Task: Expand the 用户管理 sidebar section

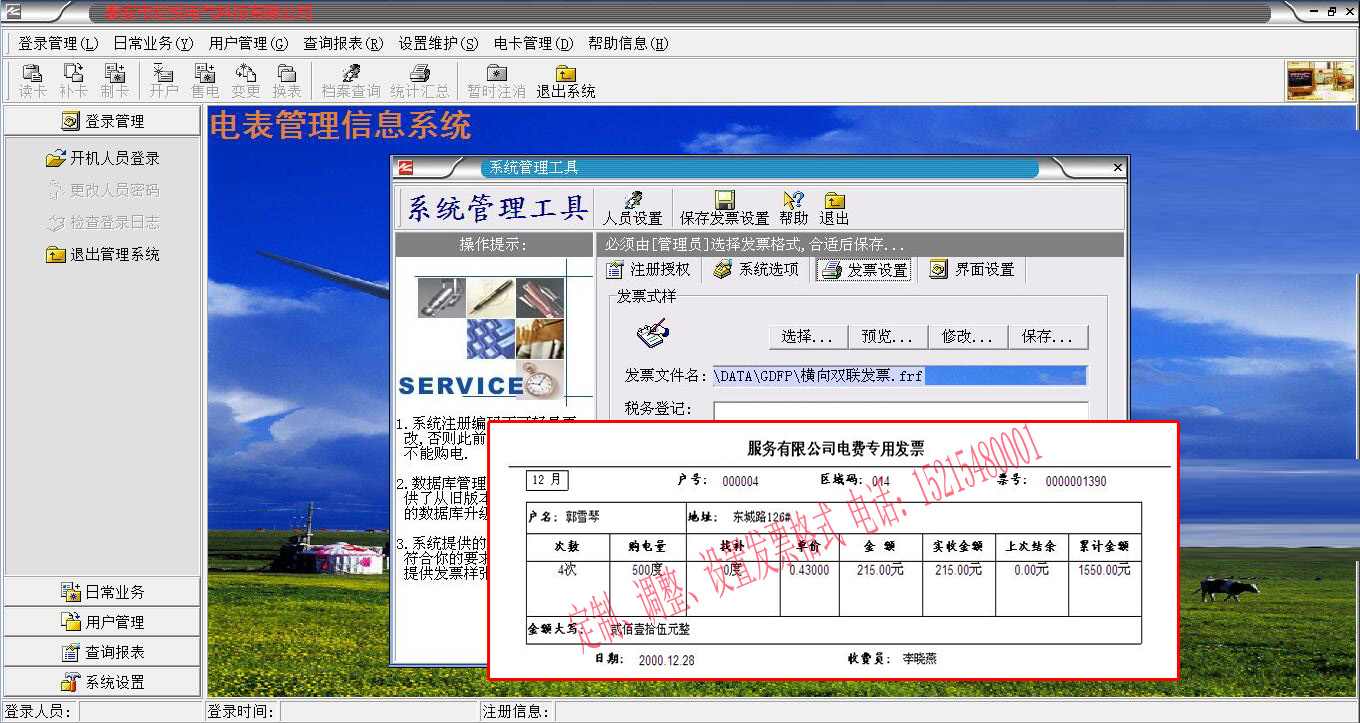Action: pyautogui.click(x=103, y=622)
